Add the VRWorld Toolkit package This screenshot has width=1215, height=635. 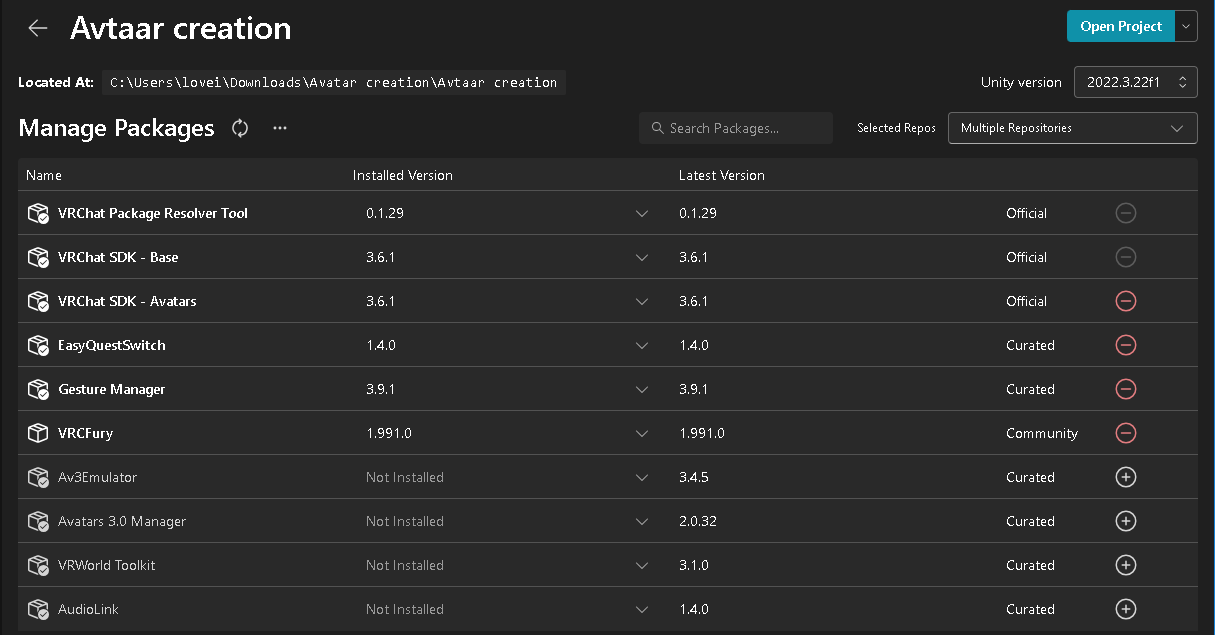pyautogui.click(x=1125, y=565)
